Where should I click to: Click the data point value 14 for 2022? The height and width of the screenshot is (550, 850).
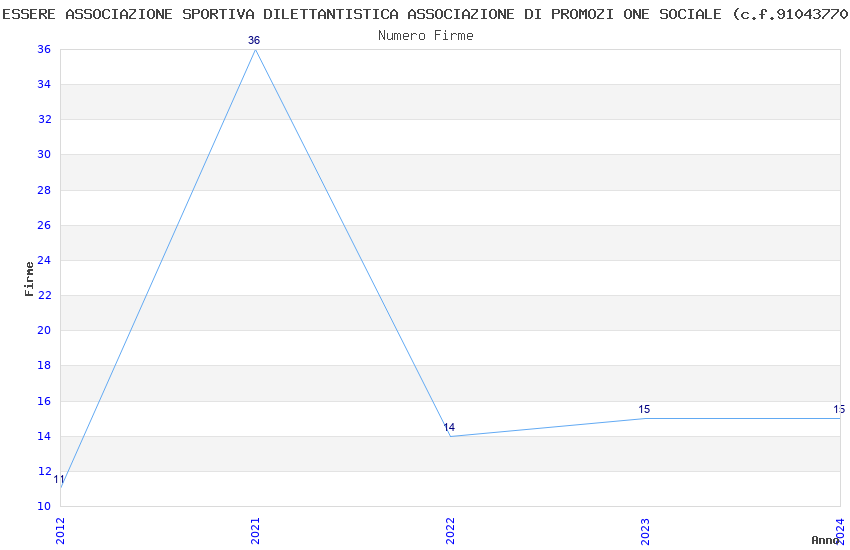point(449,427)
